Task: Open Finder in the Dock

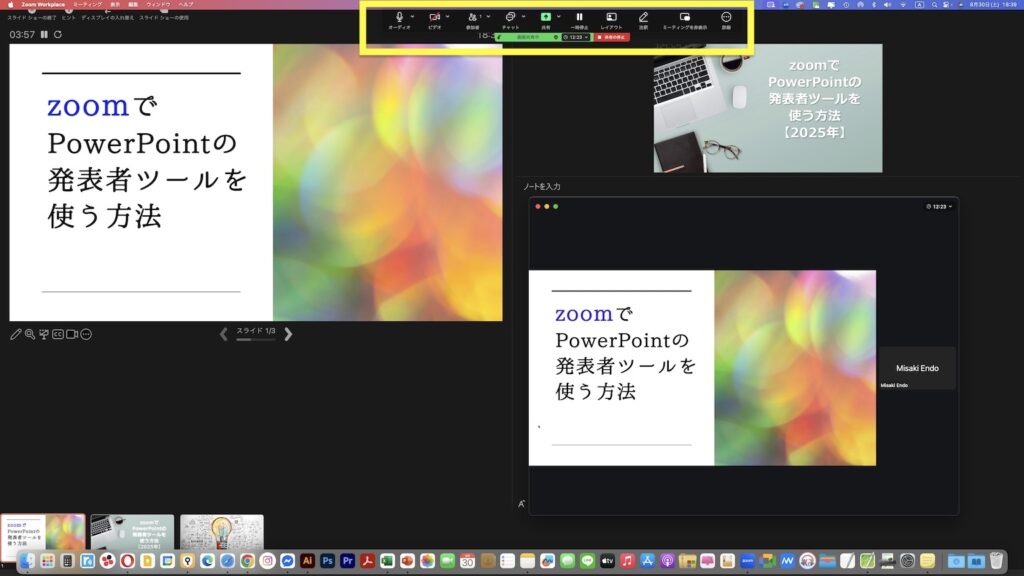Action: (x=27, y=560)
